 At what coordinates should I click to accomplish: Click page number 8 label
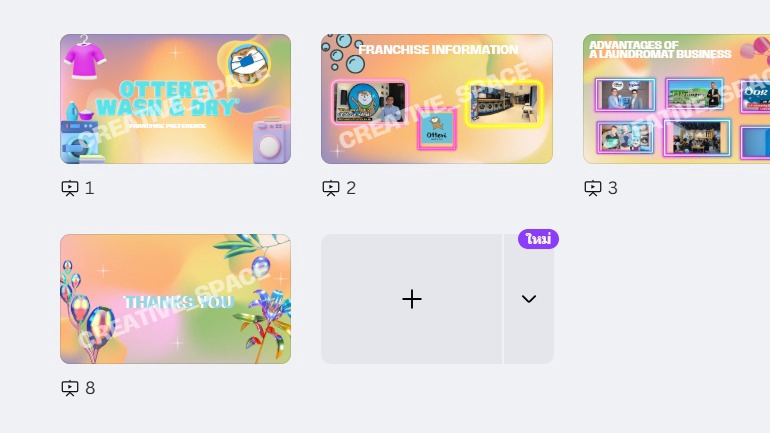90,388
